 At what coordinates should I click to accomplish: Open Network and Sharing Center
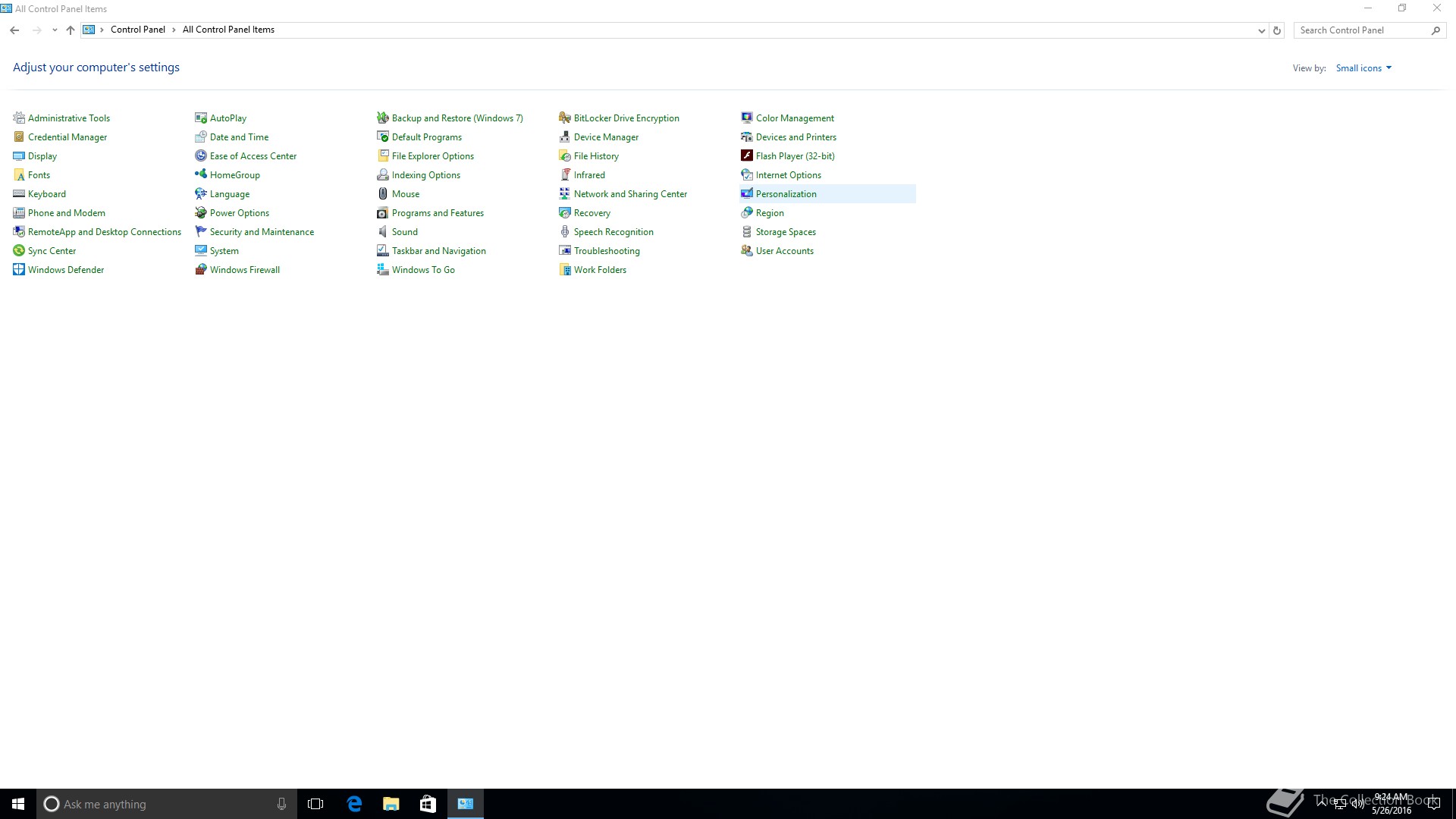click(x=630, y=194)
